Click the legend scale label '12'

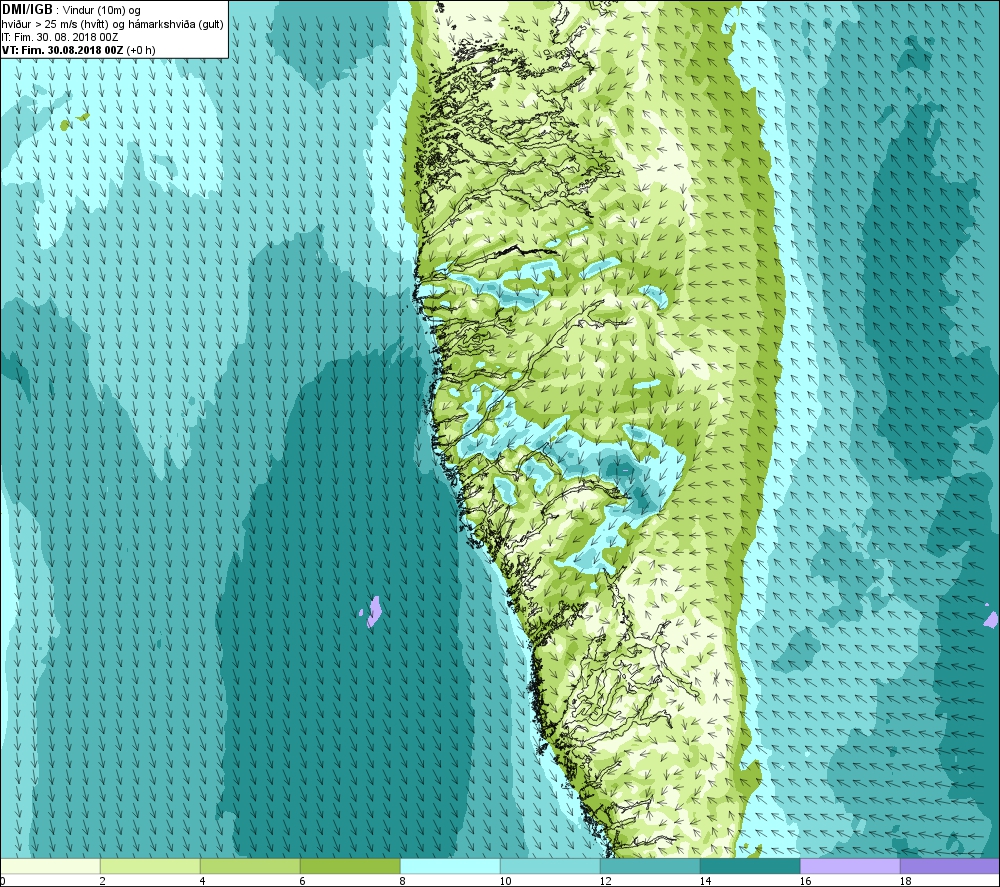pos(605,881)
